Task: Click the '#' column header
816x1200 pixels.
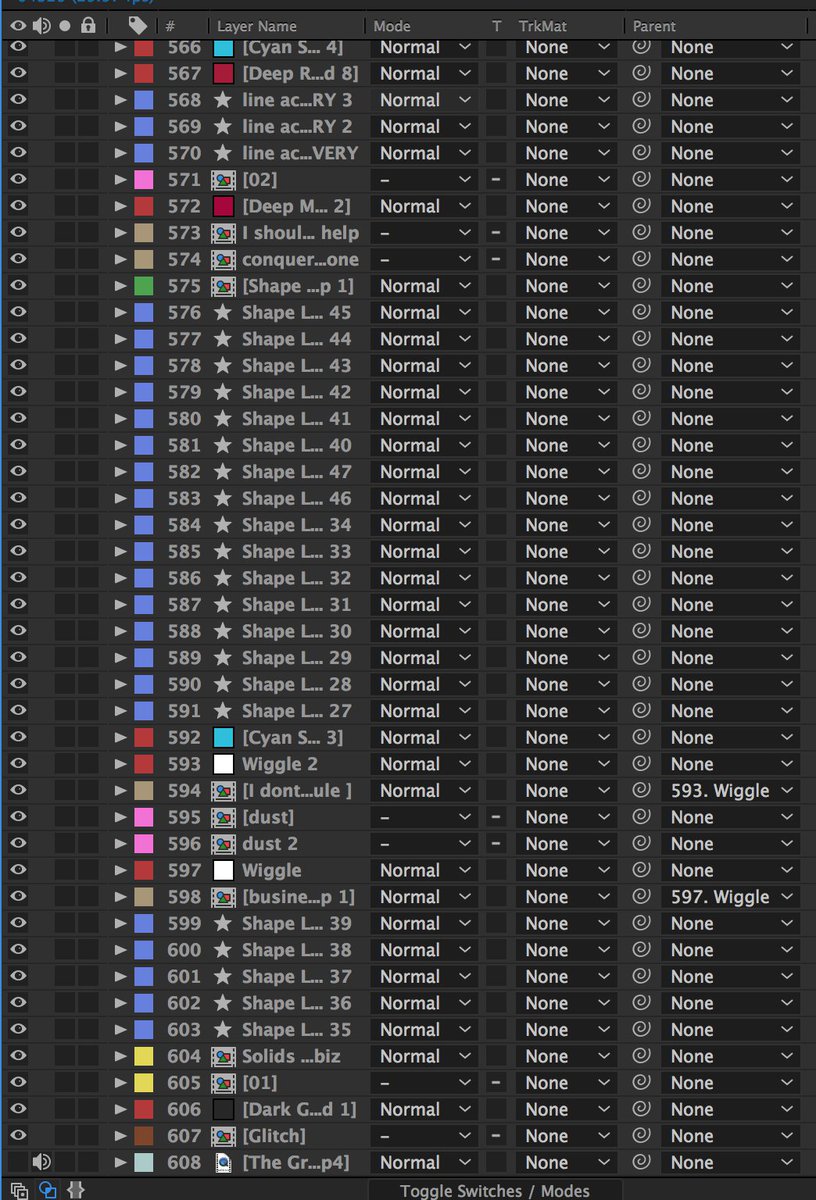Action: pos(170,26)
